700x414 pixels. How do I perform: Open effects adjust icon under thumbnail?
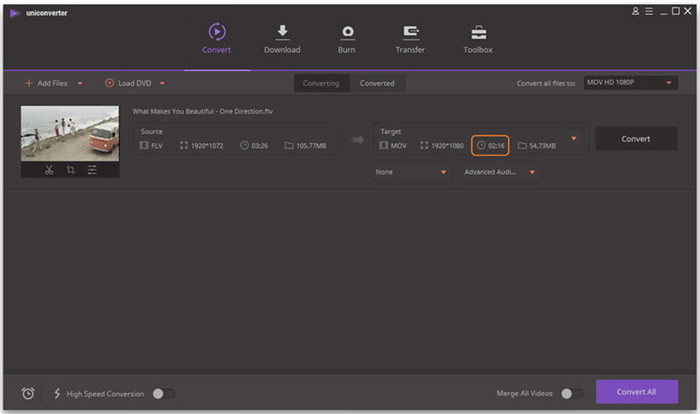(92, 170)
